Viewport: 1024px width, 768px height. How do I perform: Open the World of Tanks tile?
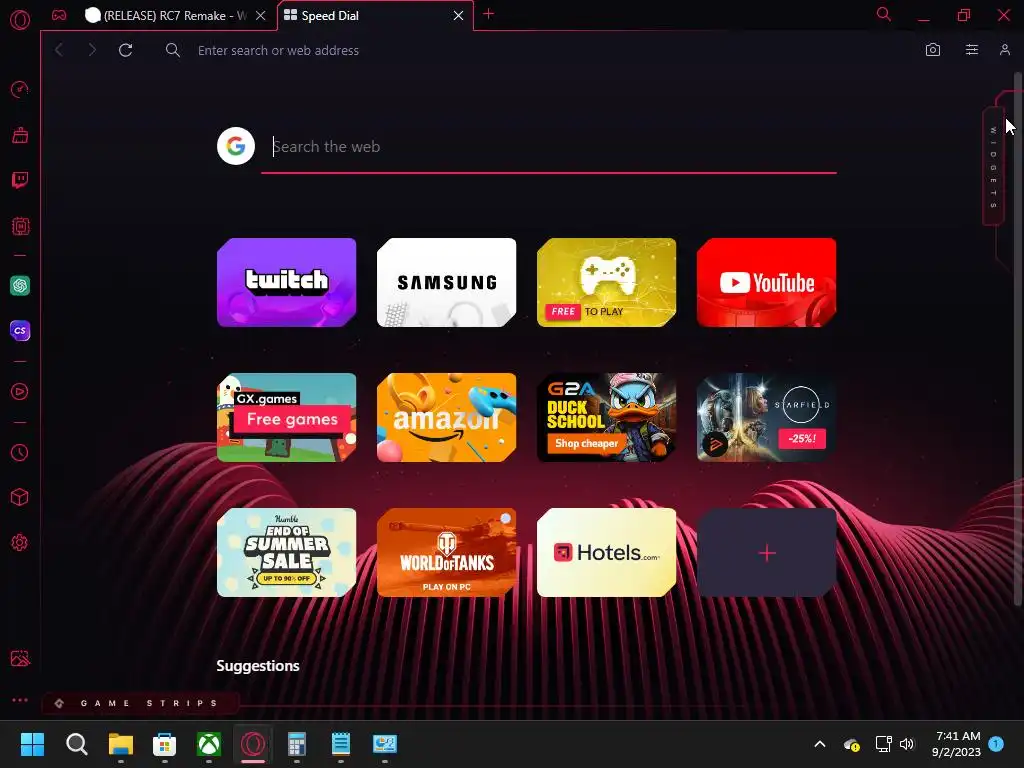(x=447, y=552)
